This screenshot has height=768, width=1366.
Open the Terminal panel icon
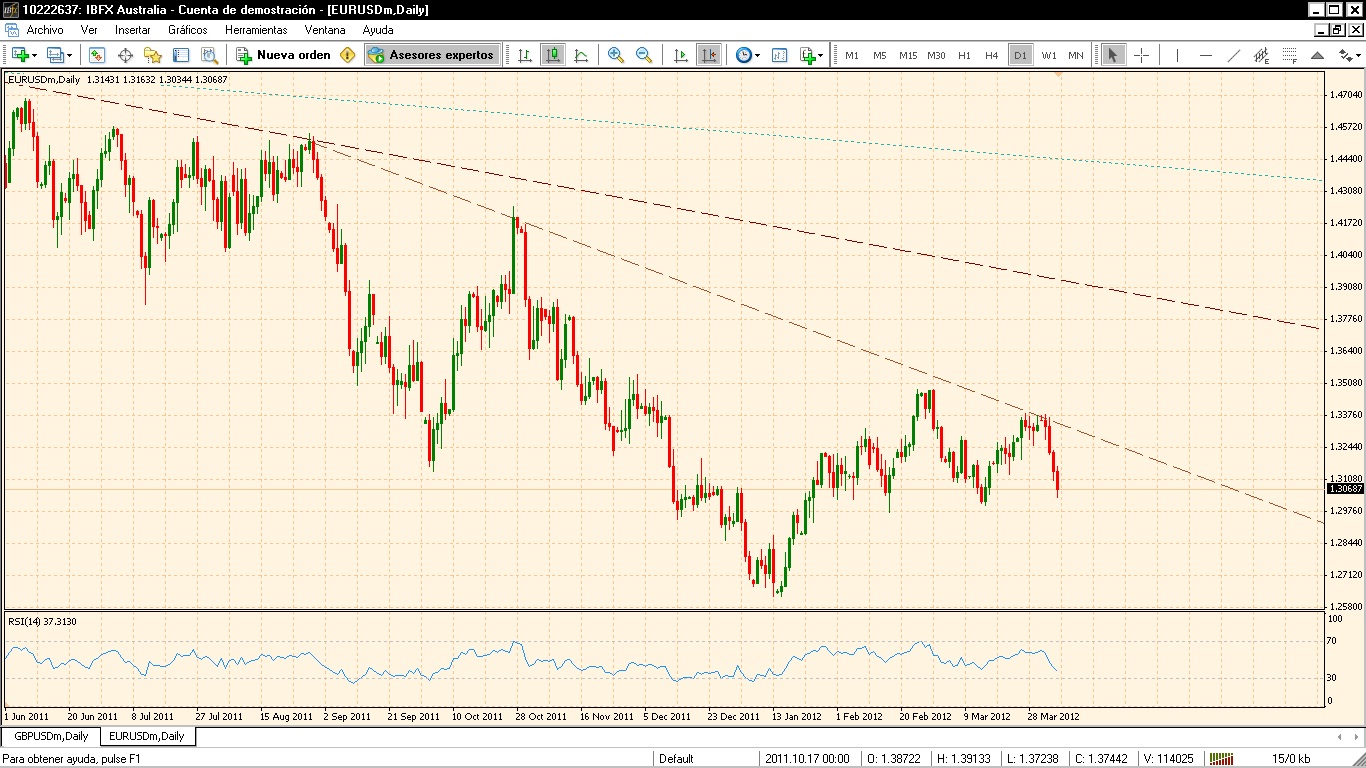click(181, 55)
